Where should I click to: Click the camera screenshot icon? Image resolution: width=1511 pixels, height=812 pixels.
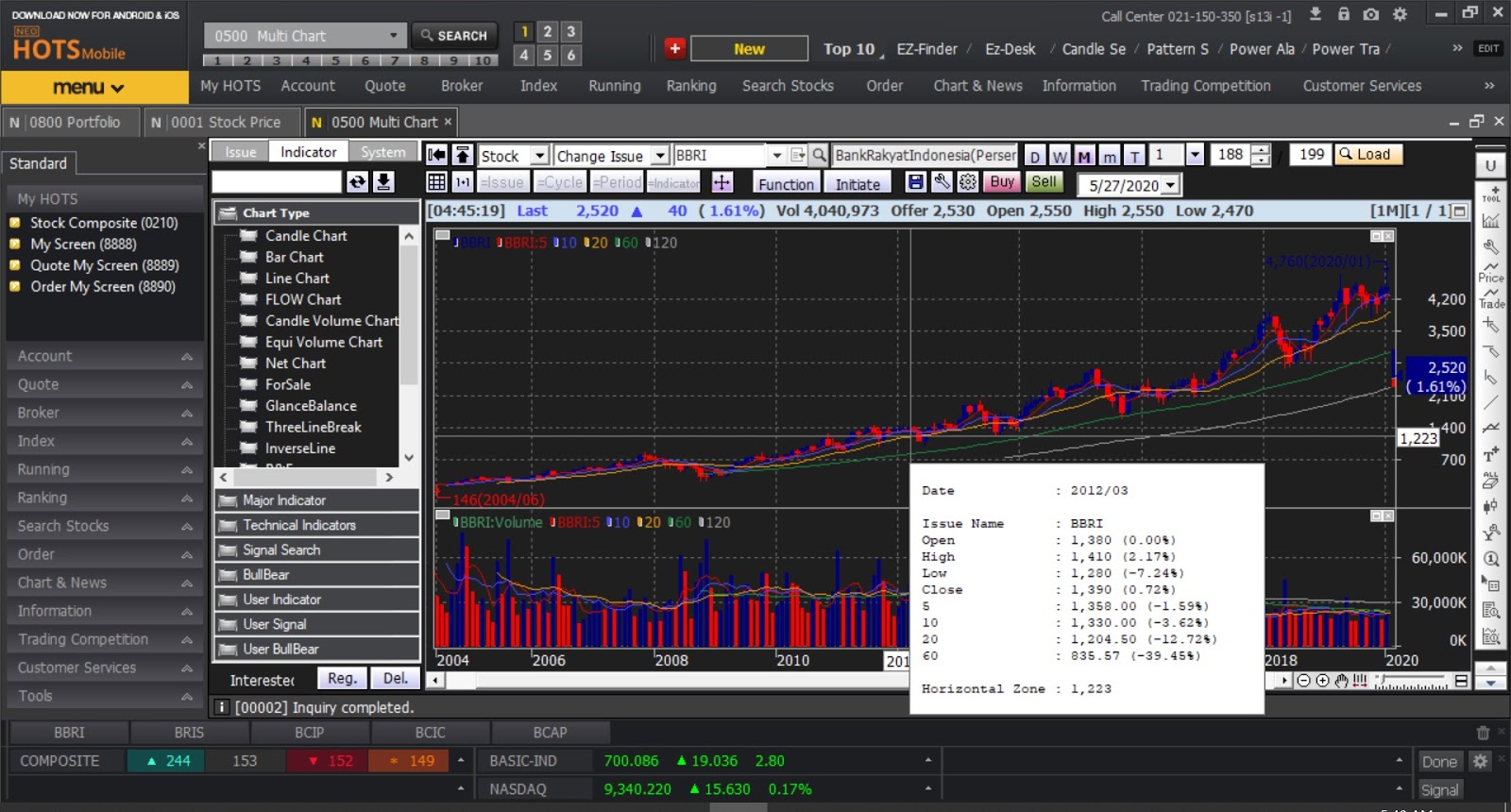click(1371, 14)
